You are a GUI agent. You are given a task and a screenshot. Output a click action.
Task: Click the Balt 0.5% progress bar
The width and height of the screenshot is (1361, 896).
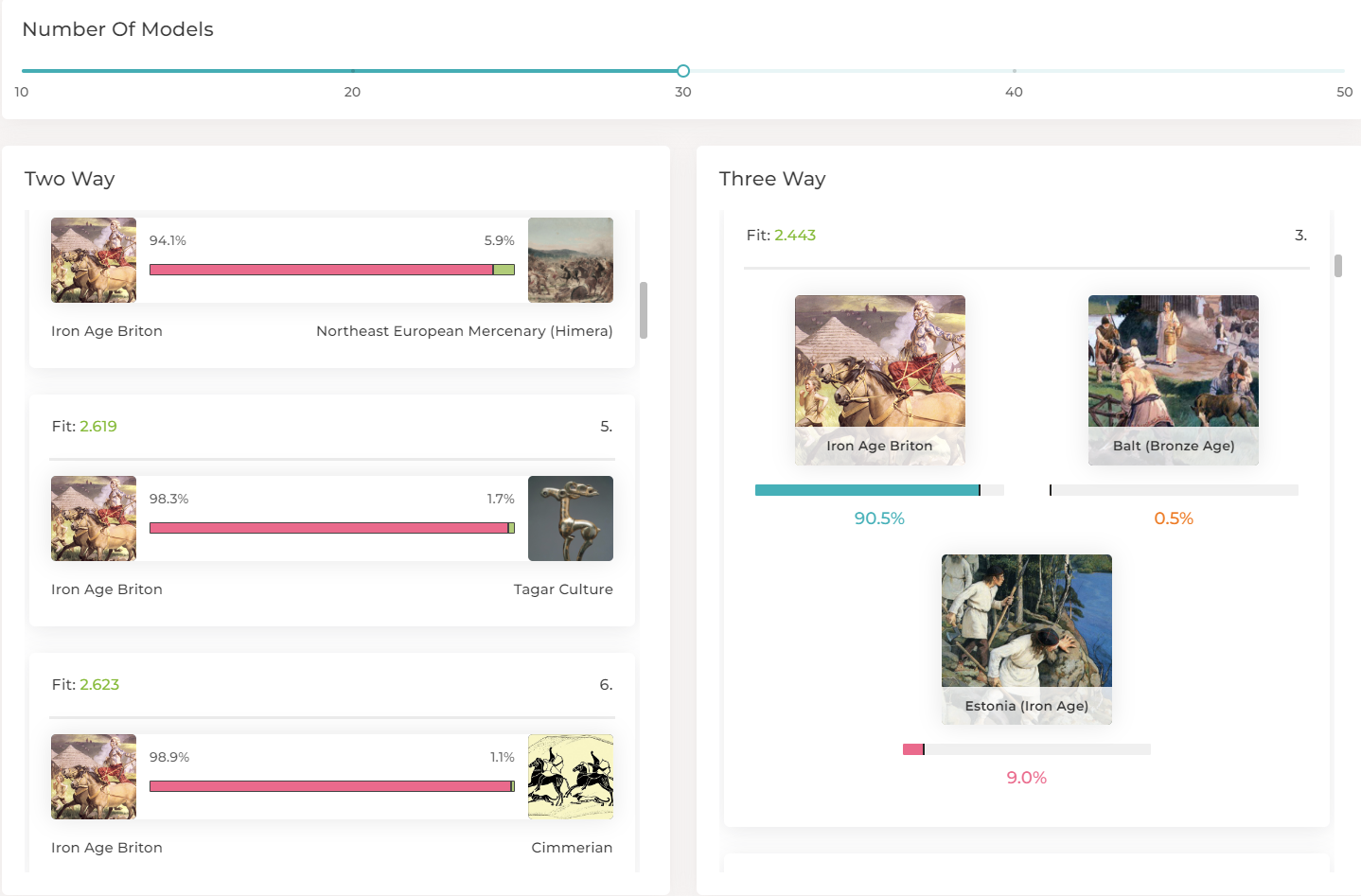pos(1174,490)
